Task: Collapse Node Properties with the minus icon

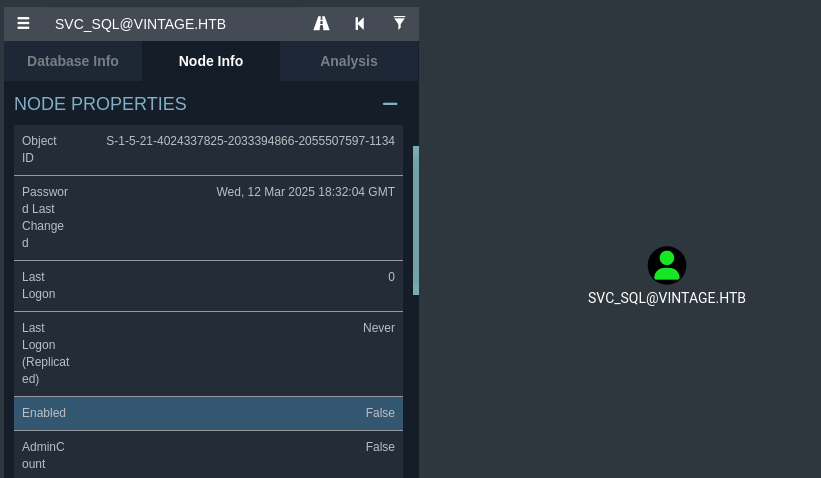Action: pos(390,104)
